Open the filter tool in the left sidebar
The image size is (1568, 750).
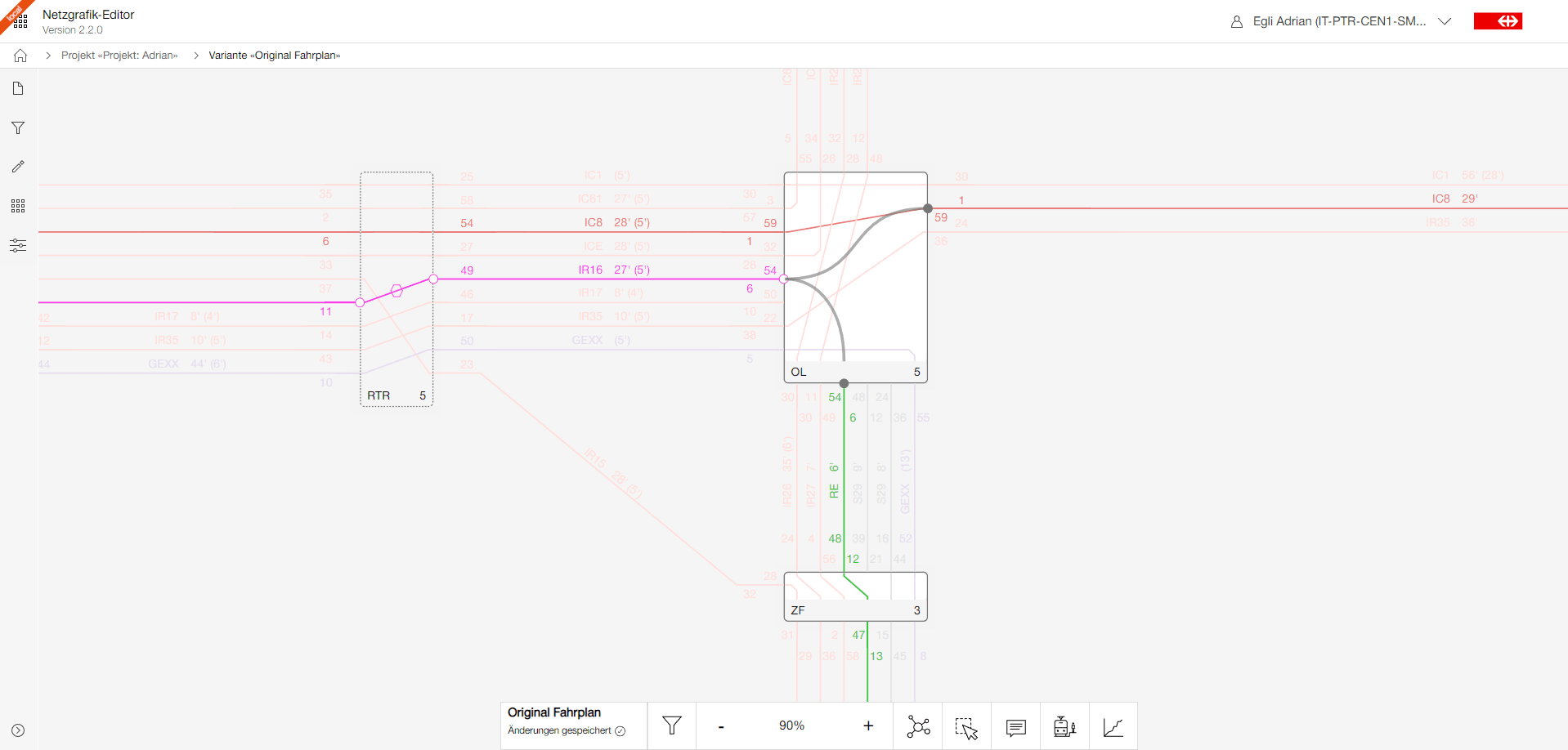(x=18, y=127)
